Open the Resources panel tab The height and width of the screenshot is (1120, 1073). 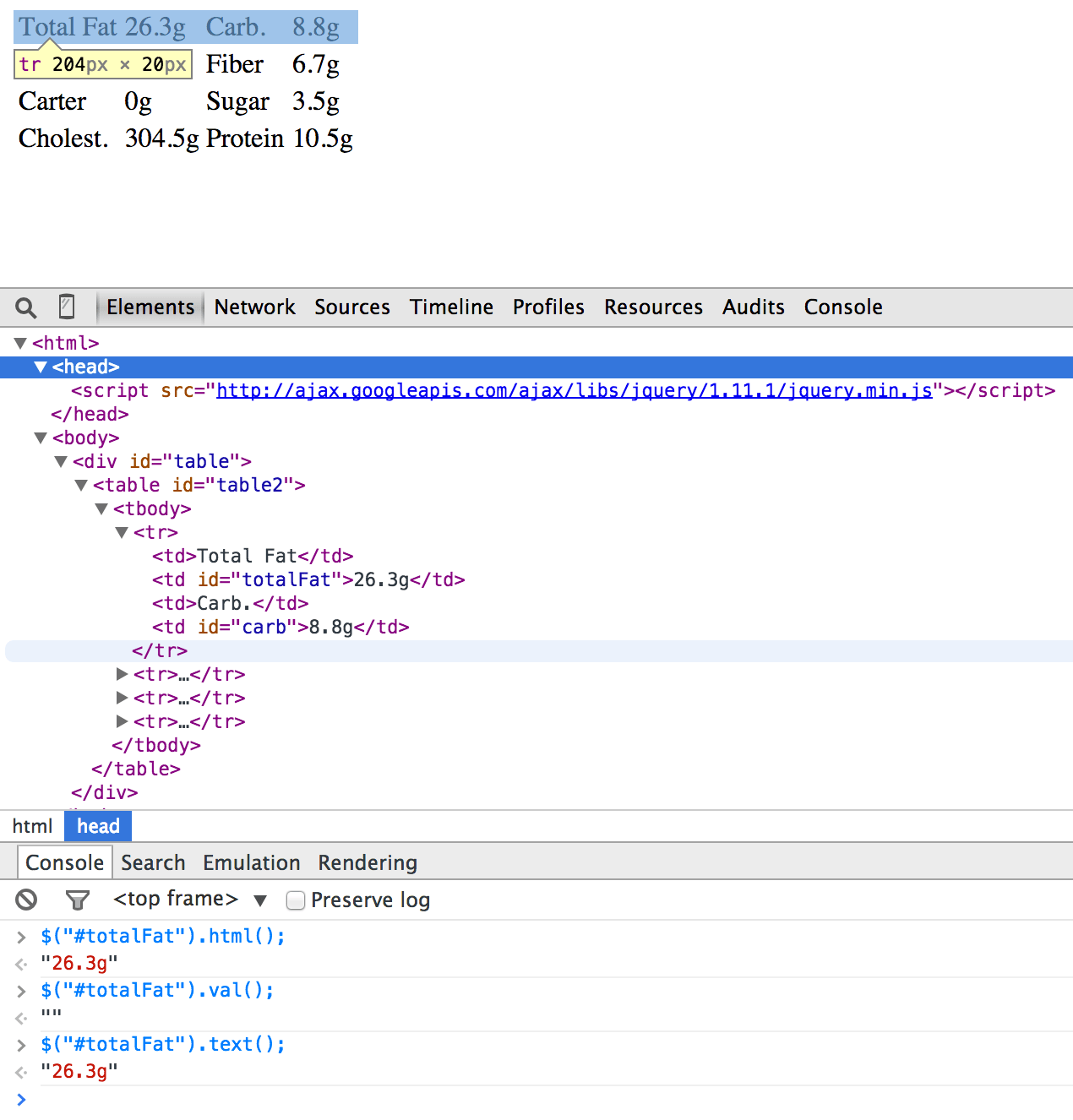(x=653, y=307)
